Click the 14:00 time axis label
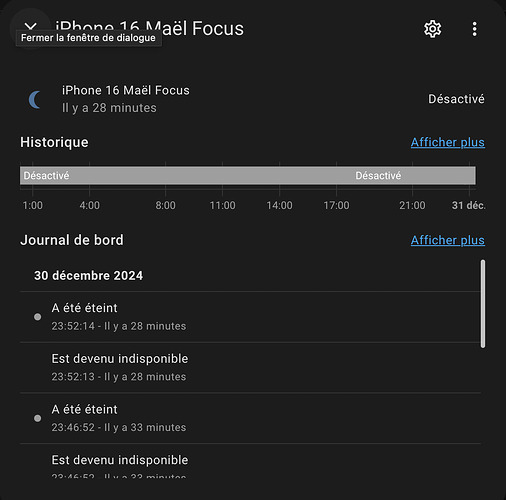The image size is (506, 500). pos(279,205)
